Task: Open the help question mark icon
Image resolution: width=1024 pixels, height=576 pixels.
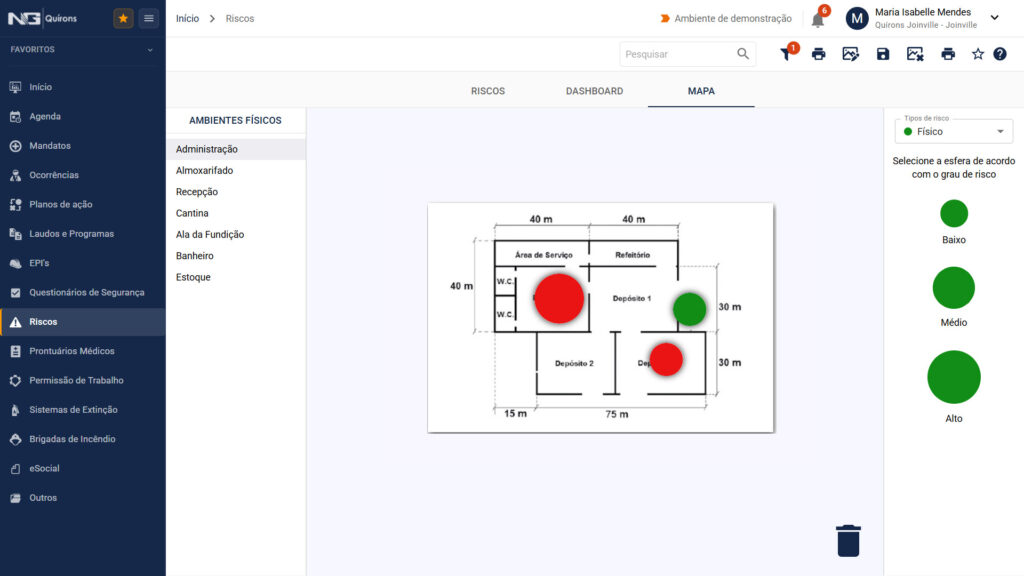Action: pos(1000,54)
